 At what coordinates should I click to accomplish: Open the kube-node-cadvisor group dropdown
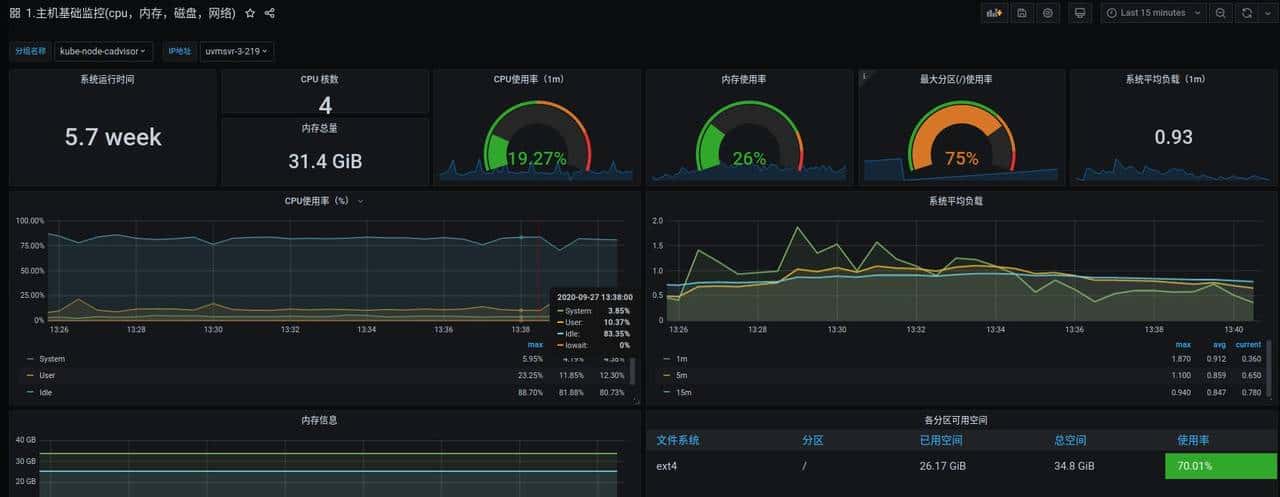[x=103, y=51]
